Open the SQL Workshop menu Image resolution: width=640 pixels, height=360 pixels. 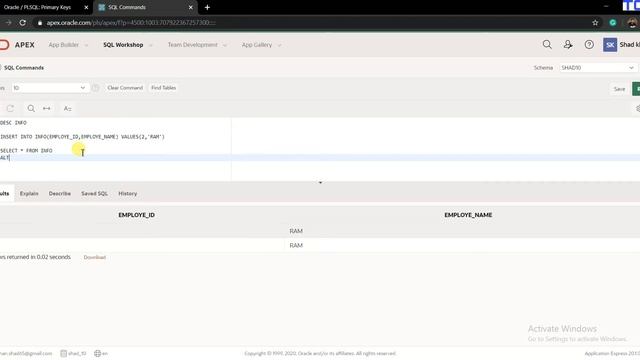coord(123,45)
